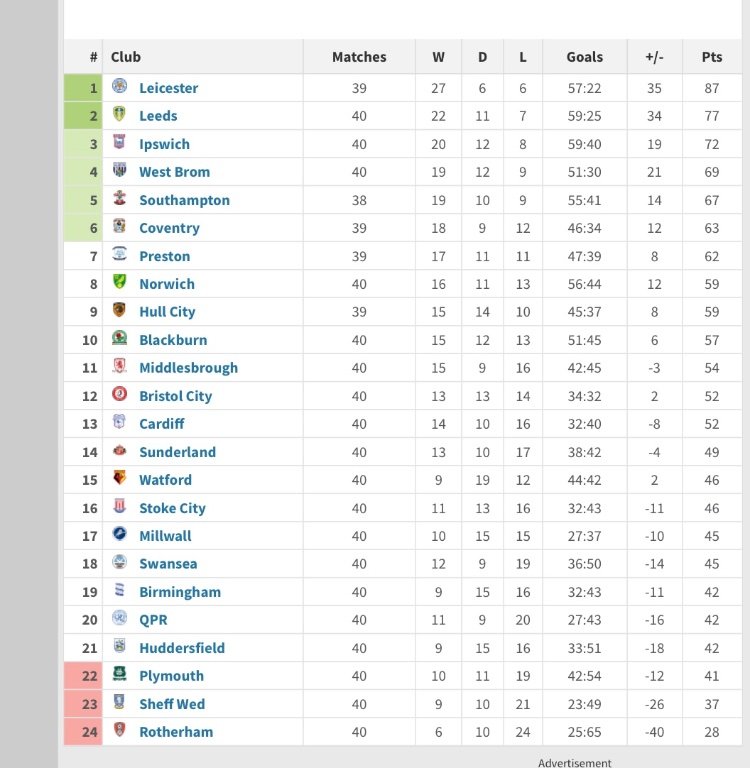
Task: Click the Hull City crest icon
Action: pos(120,311)
